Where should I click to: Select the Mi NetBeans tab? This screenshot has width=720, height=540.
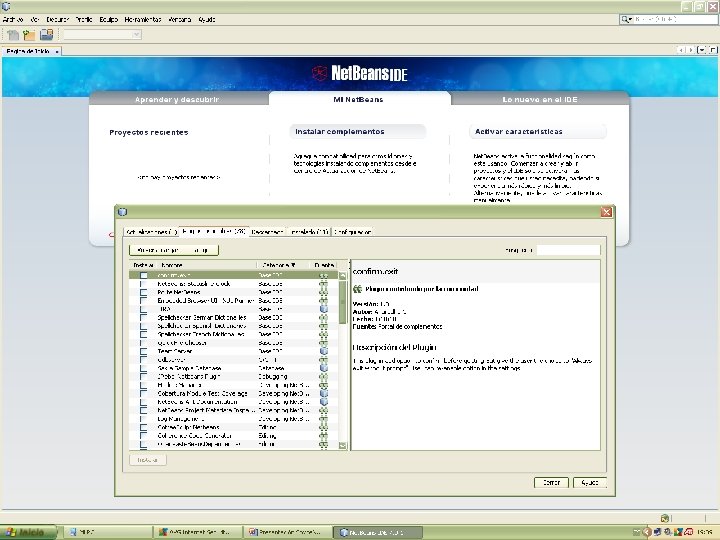[x=359, y=99]
